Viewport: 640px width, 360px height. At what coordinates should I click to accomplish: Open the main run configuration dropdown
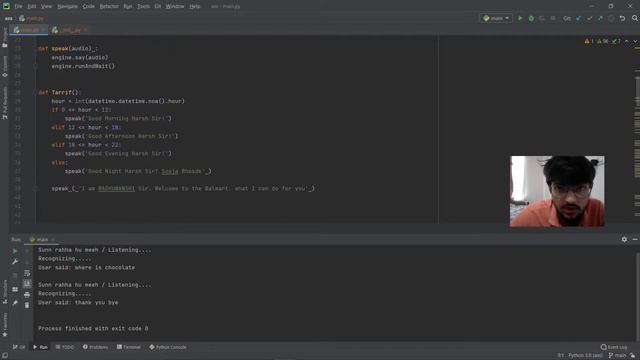tap(496, 18)
